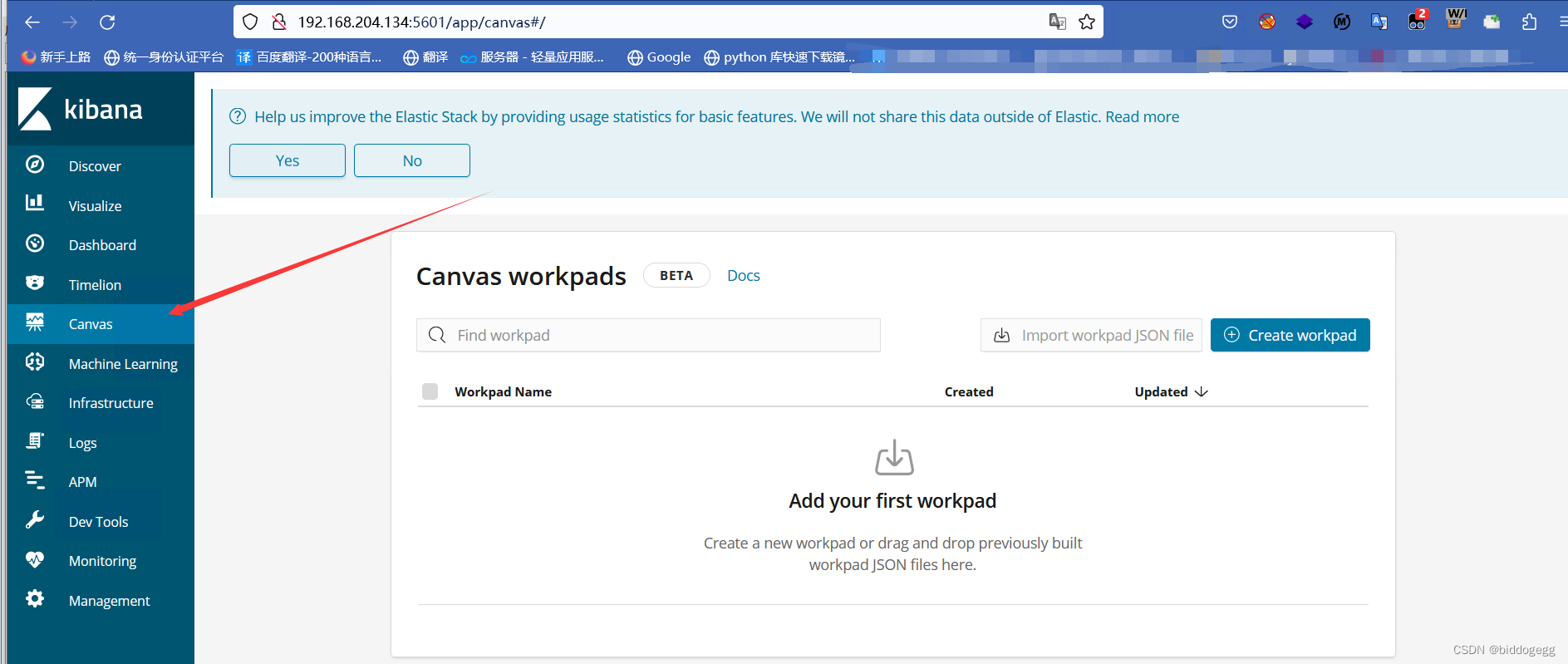This screenshot has height=664, width=1568.
Task: Open the Logs sidebar item
Action: click(82, 443)
